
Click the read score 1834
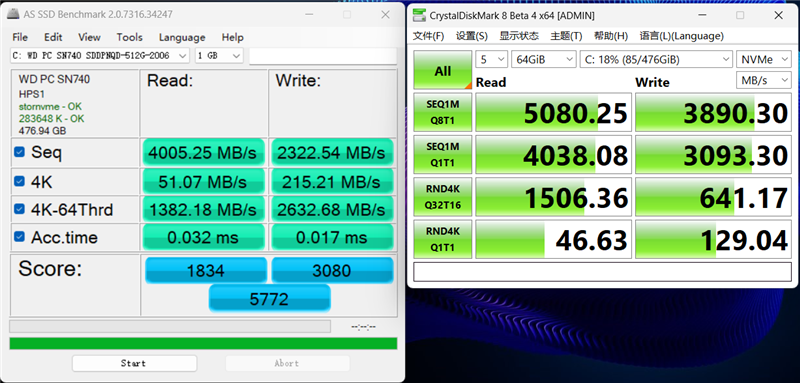(206, 270)
